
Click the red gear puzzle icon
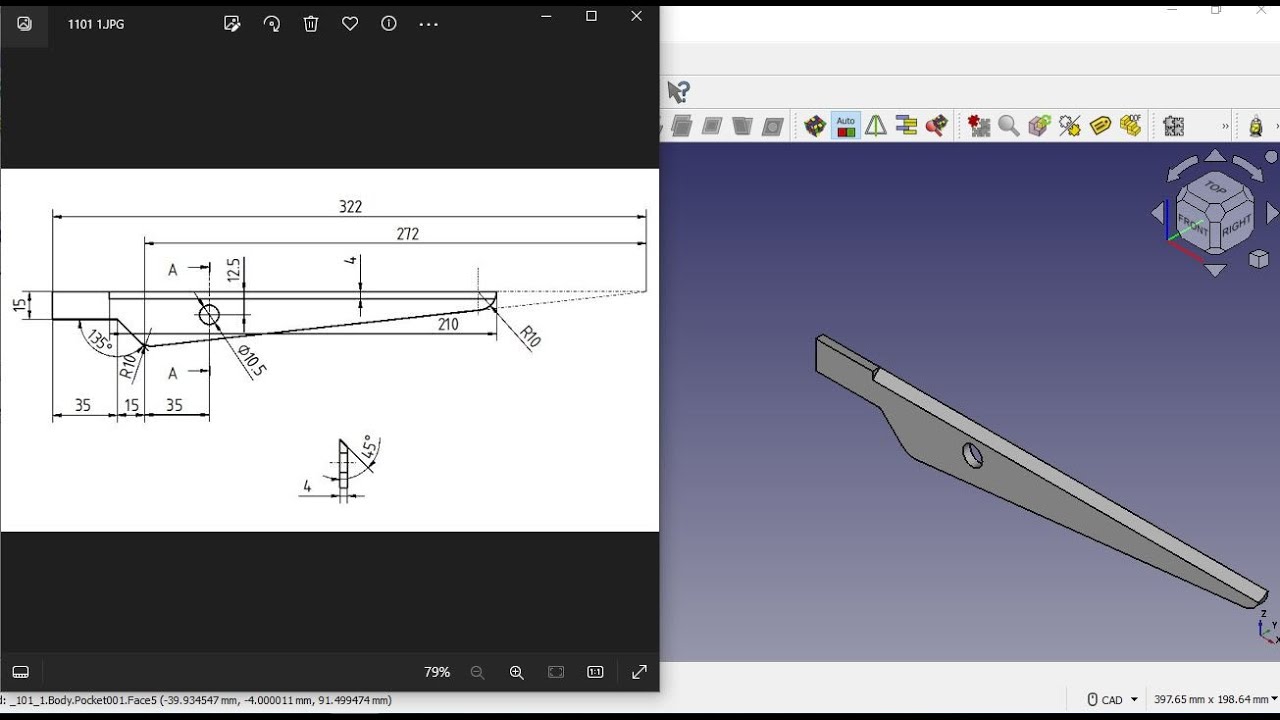[978, 126]
